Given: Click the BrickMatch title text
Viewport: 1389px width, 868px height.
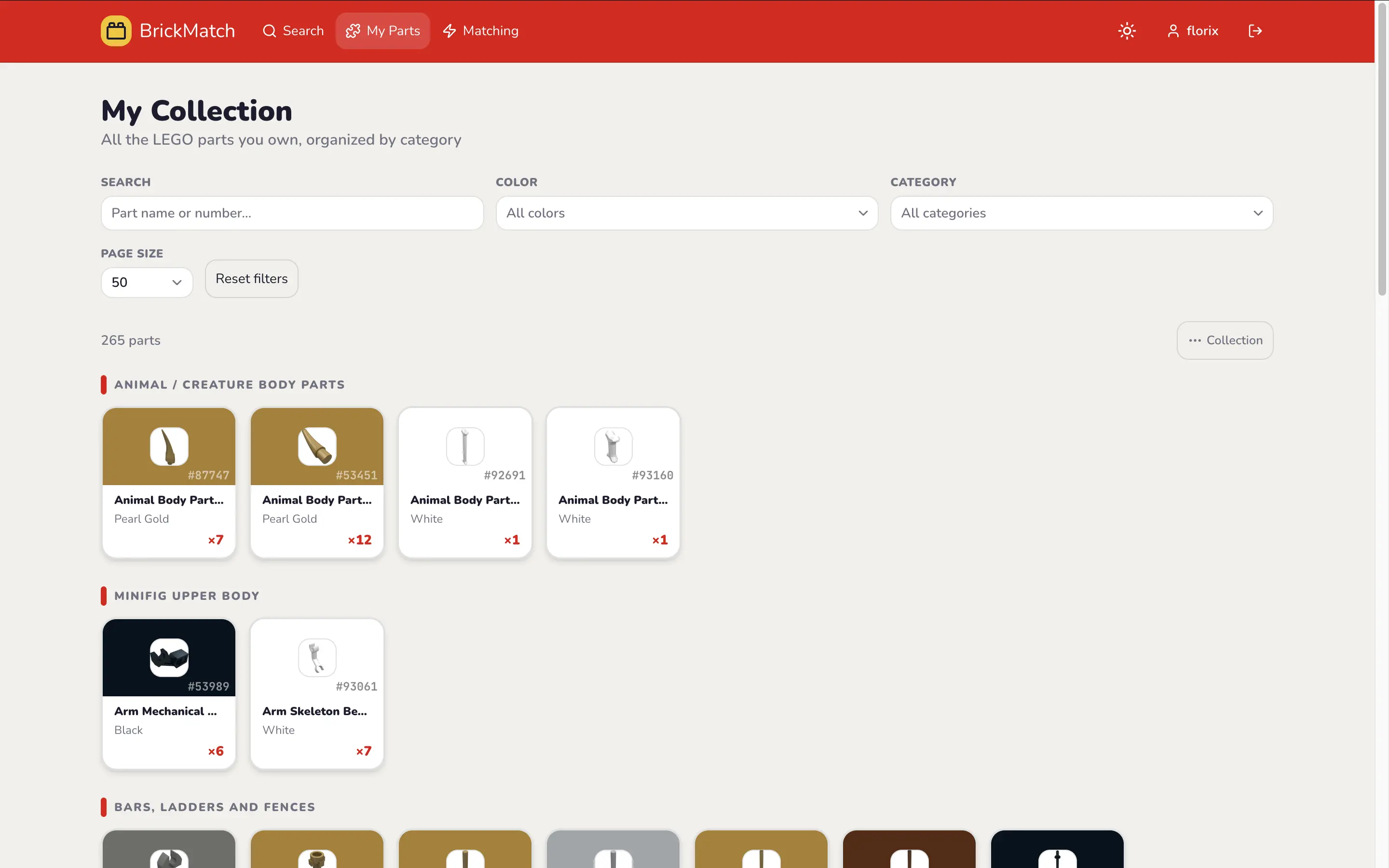Looking at the screenshot, I should click(187, 31).
